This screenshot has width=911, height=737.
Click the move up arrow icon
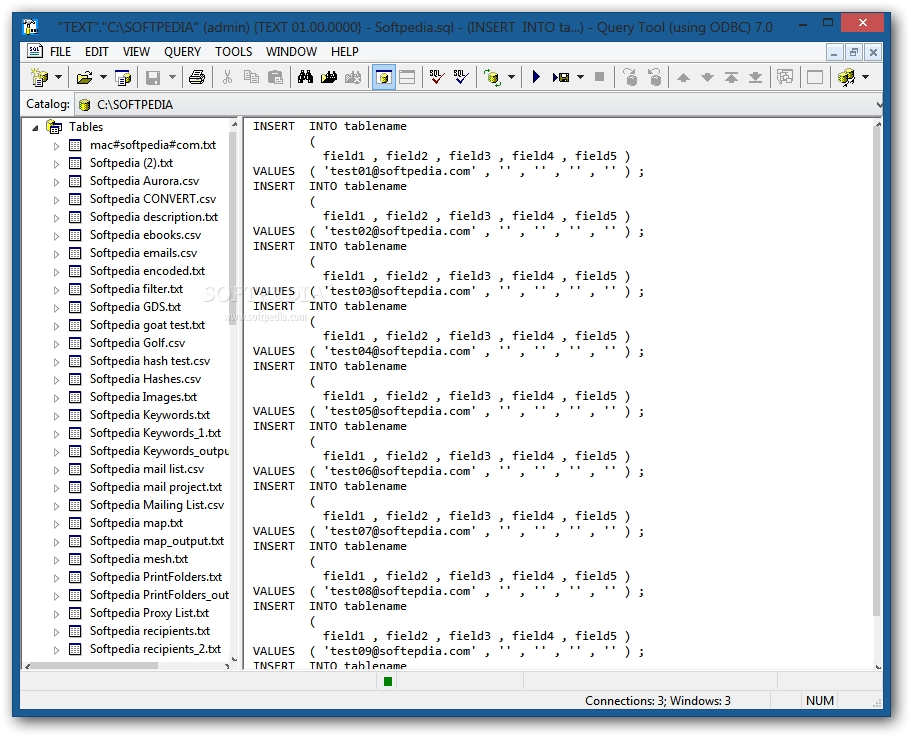[x=683, y=77]
